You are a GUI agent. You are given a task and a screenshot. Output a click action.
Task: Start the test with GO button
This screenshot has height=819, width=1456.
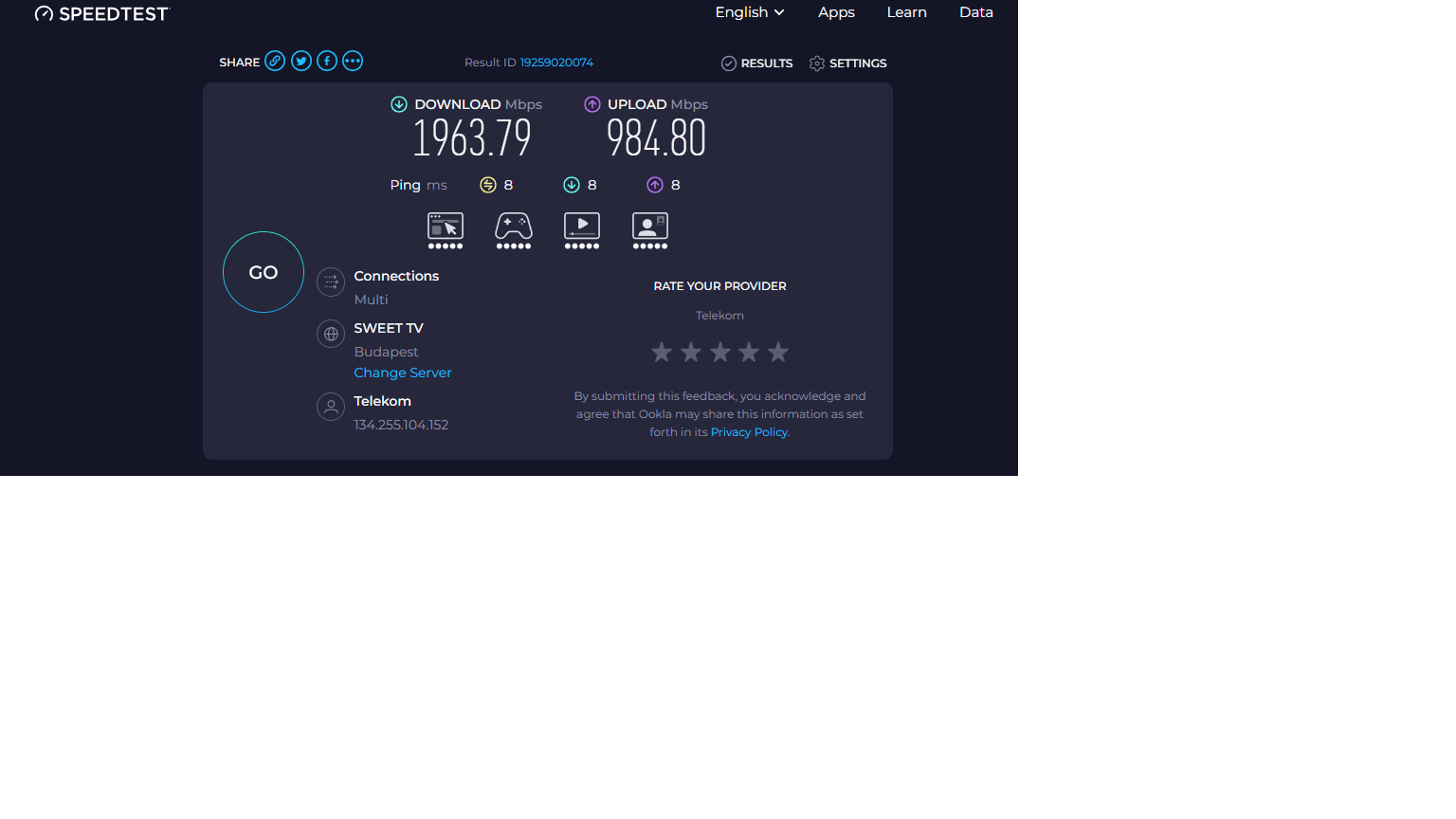[x=264, y=272]
